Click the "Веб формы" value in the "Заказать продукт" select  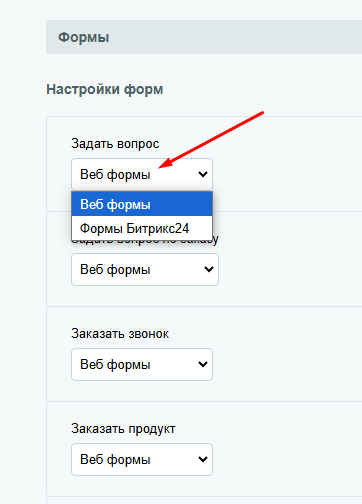[115, 460]
